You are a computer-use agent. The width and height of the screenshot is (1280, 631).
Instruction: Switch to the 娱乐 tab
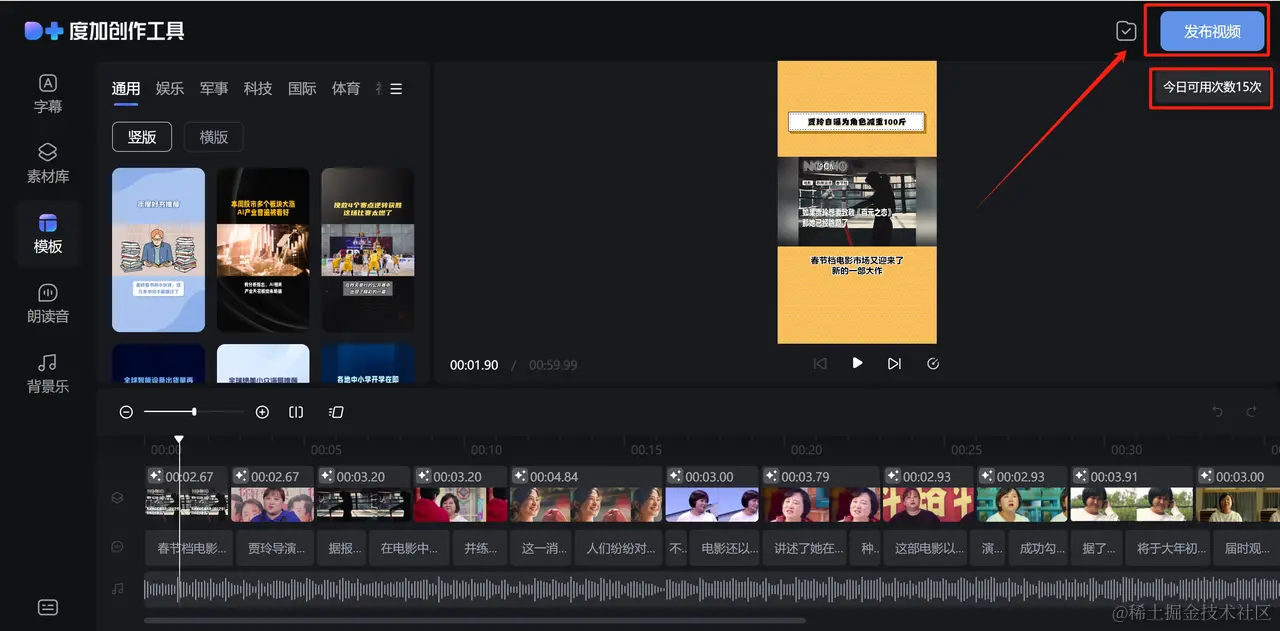point(170,89)
